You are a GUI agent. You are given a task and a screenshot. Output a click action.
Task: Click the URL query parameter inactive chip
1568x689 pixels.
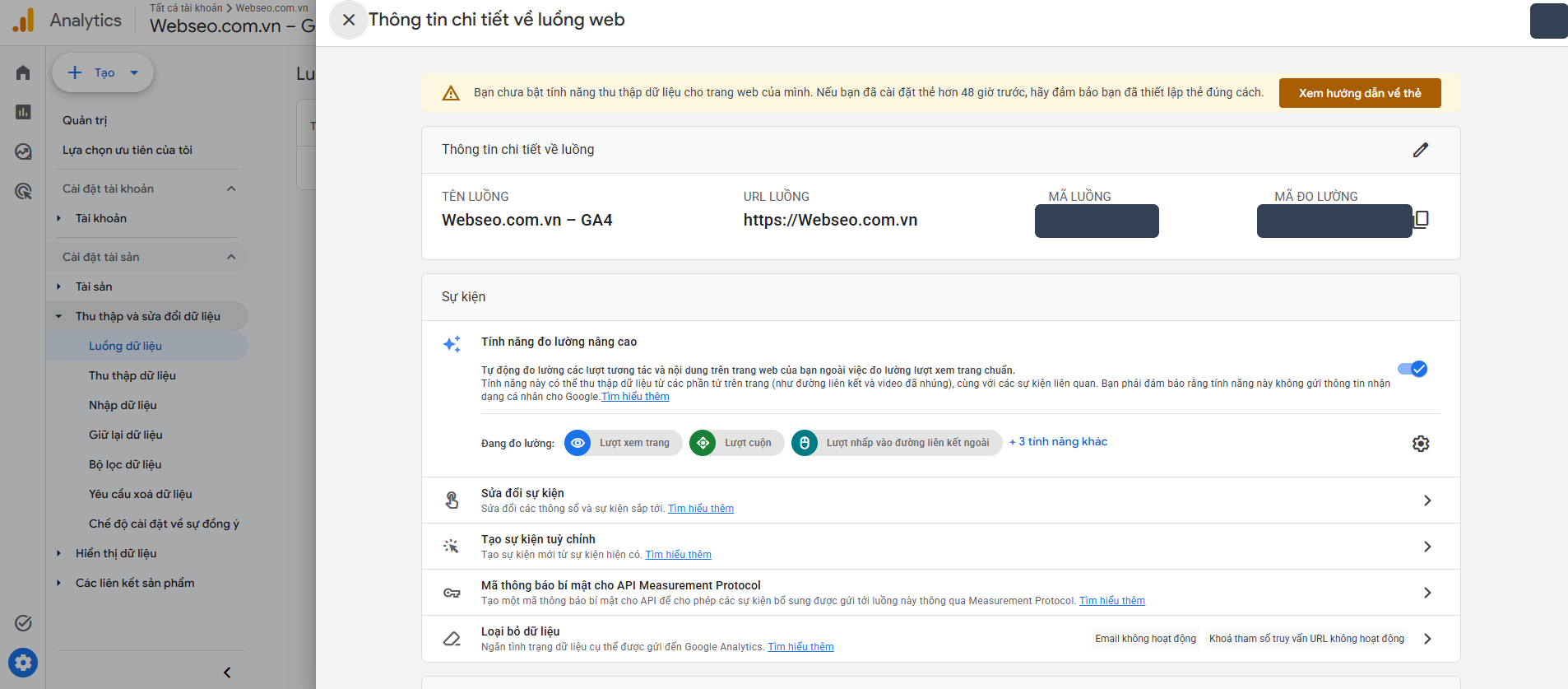pyautogui.click(x=1306, y=639)
